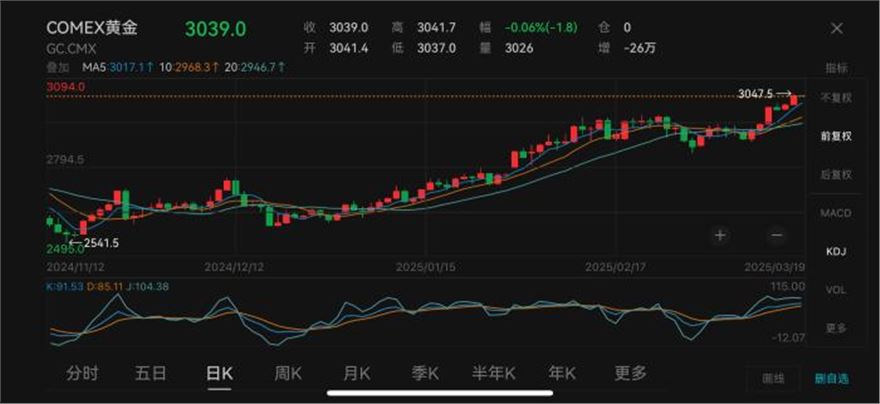Switch to 分时 intraday tab
This screenshot has height=404, width=880.
point(83,373)
